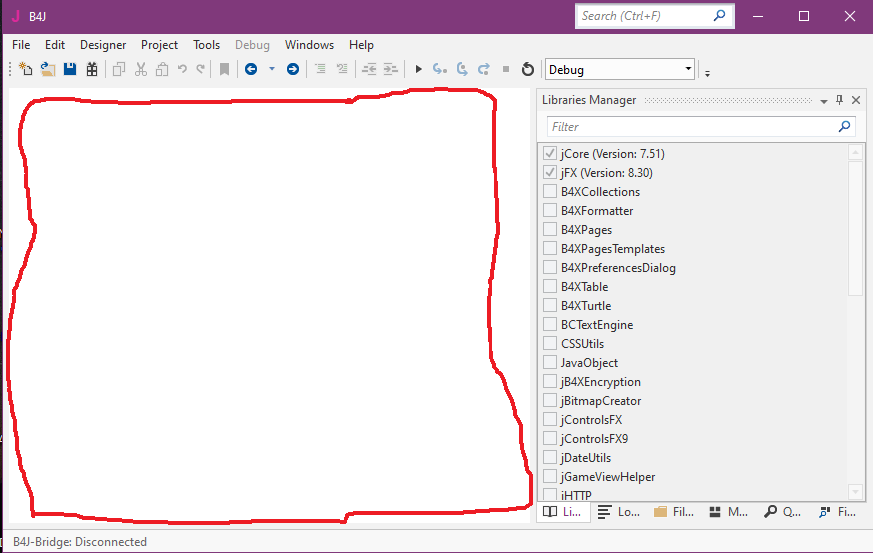This screenshot has width=873, height=553.
Task: Tick the B4XTurtle library checkbox
Action: pos(550,305)
